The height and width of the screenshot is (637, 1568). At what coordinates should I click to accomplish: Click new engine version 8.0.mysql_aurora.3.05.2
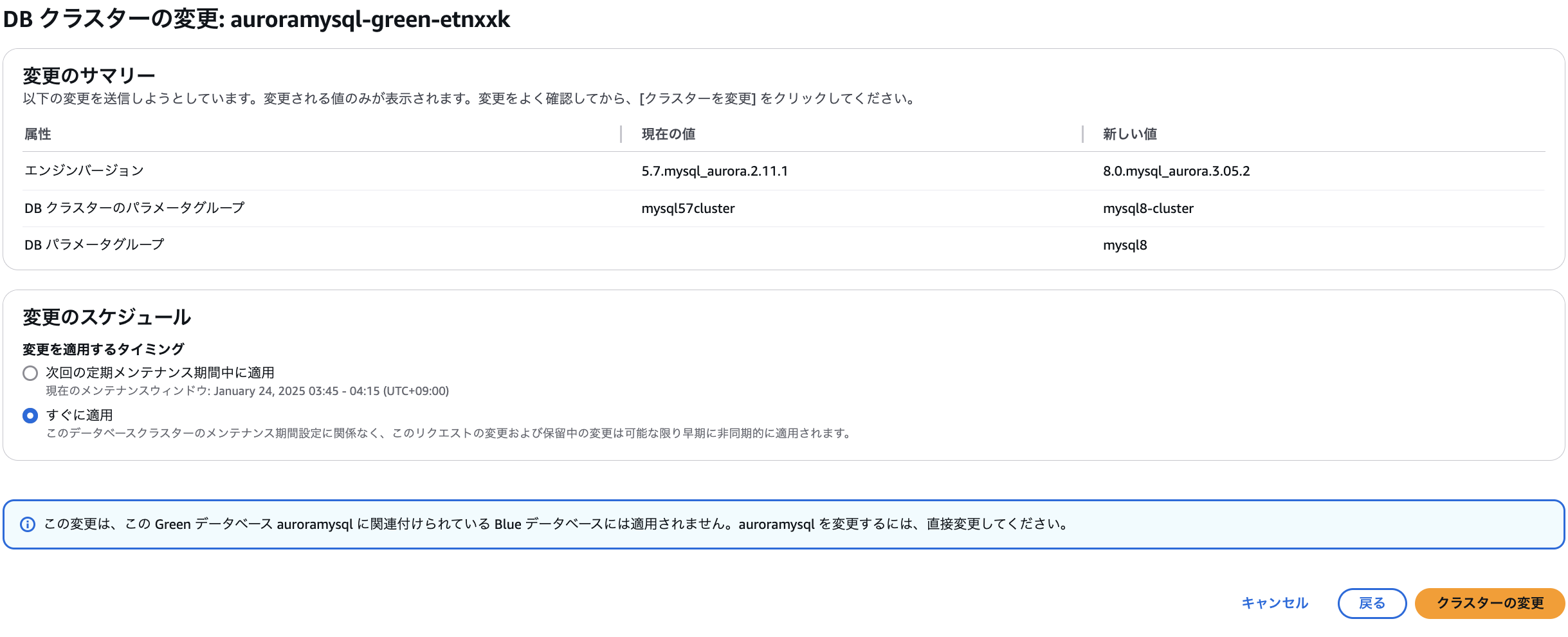pyautogui.click(x=1176, y=171)
